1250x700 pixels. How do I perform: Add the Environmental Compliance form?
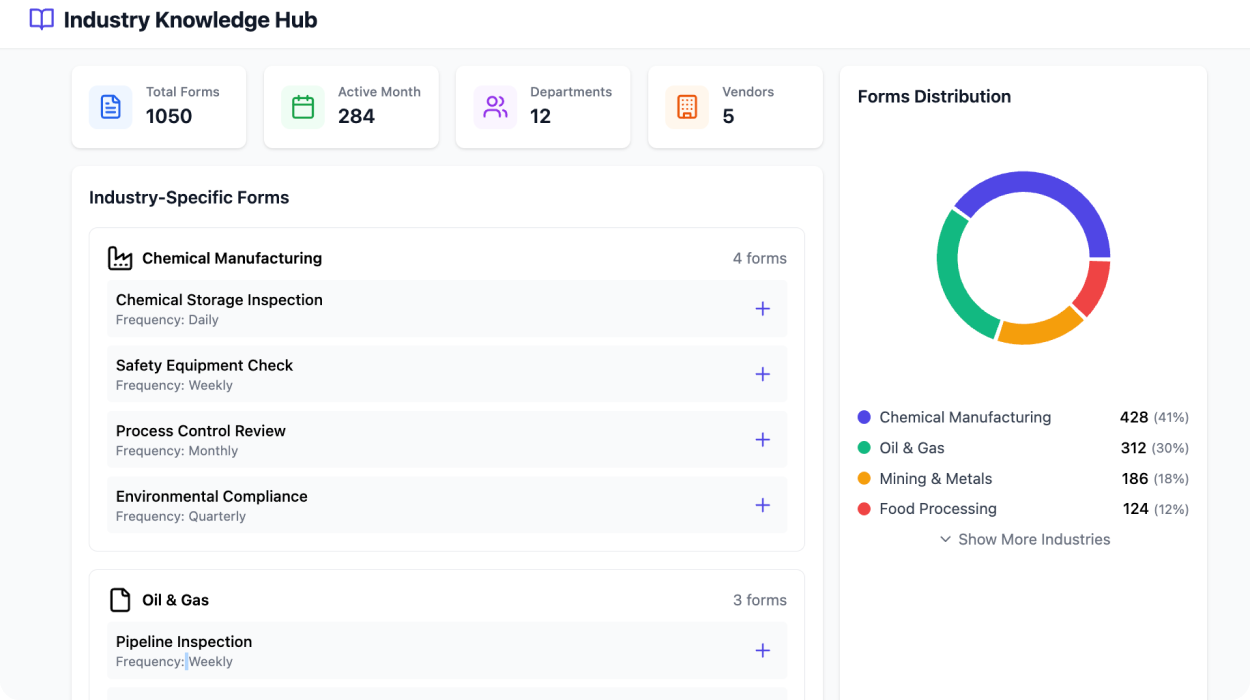763,505
